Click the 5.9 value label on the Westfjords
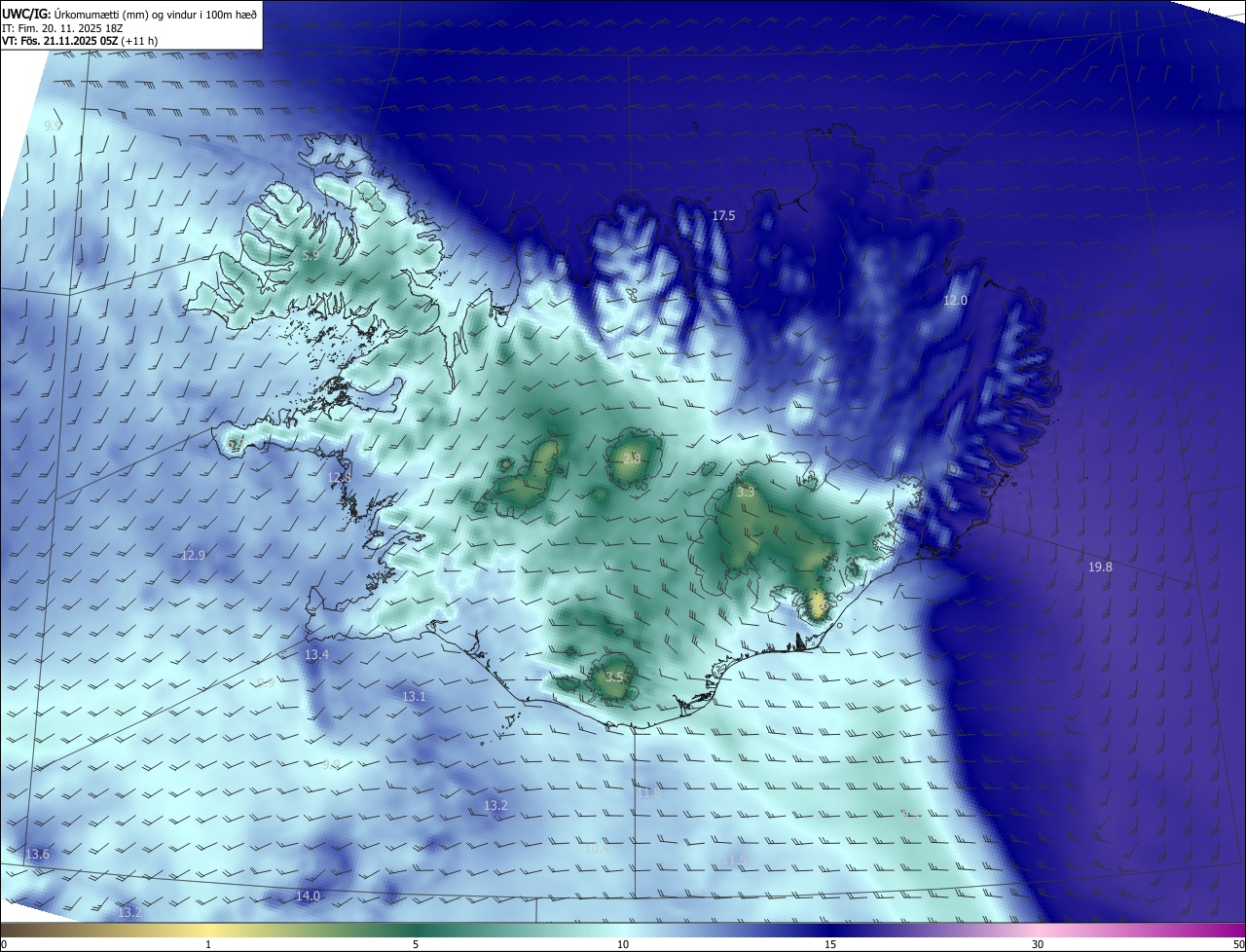 (311, 256)
